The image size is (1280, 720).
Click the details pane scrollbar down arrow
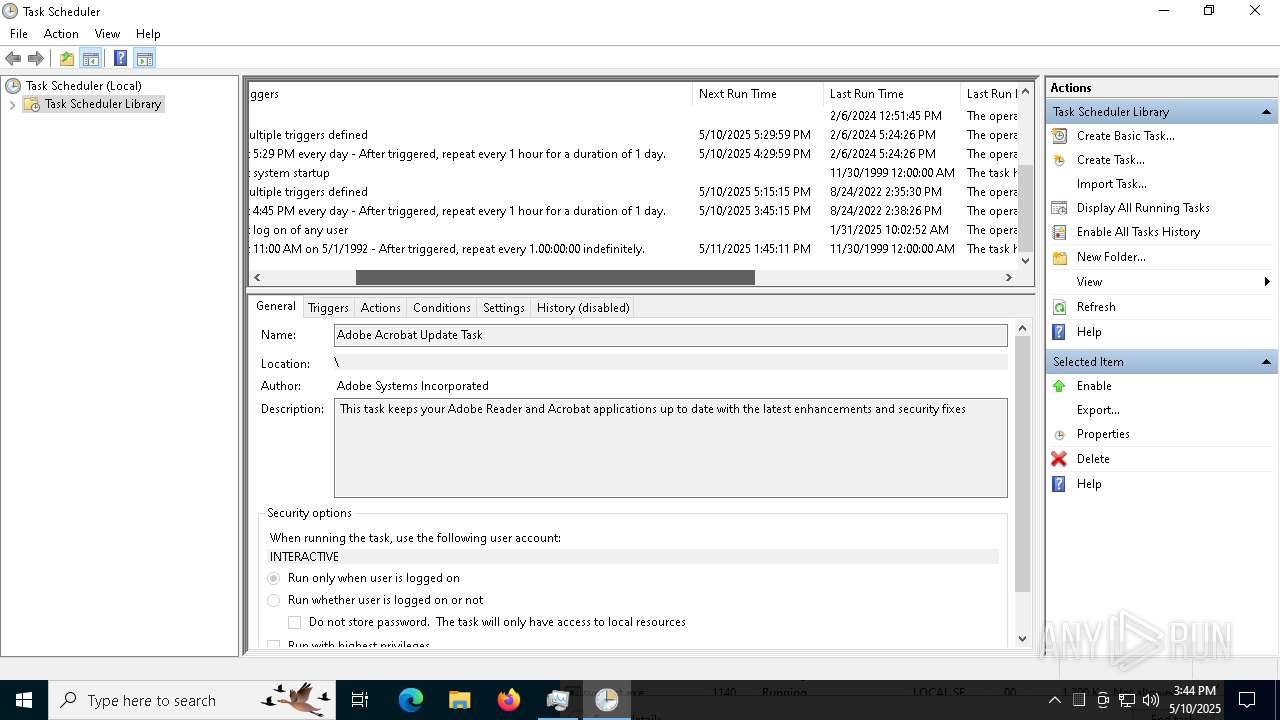1022,638
